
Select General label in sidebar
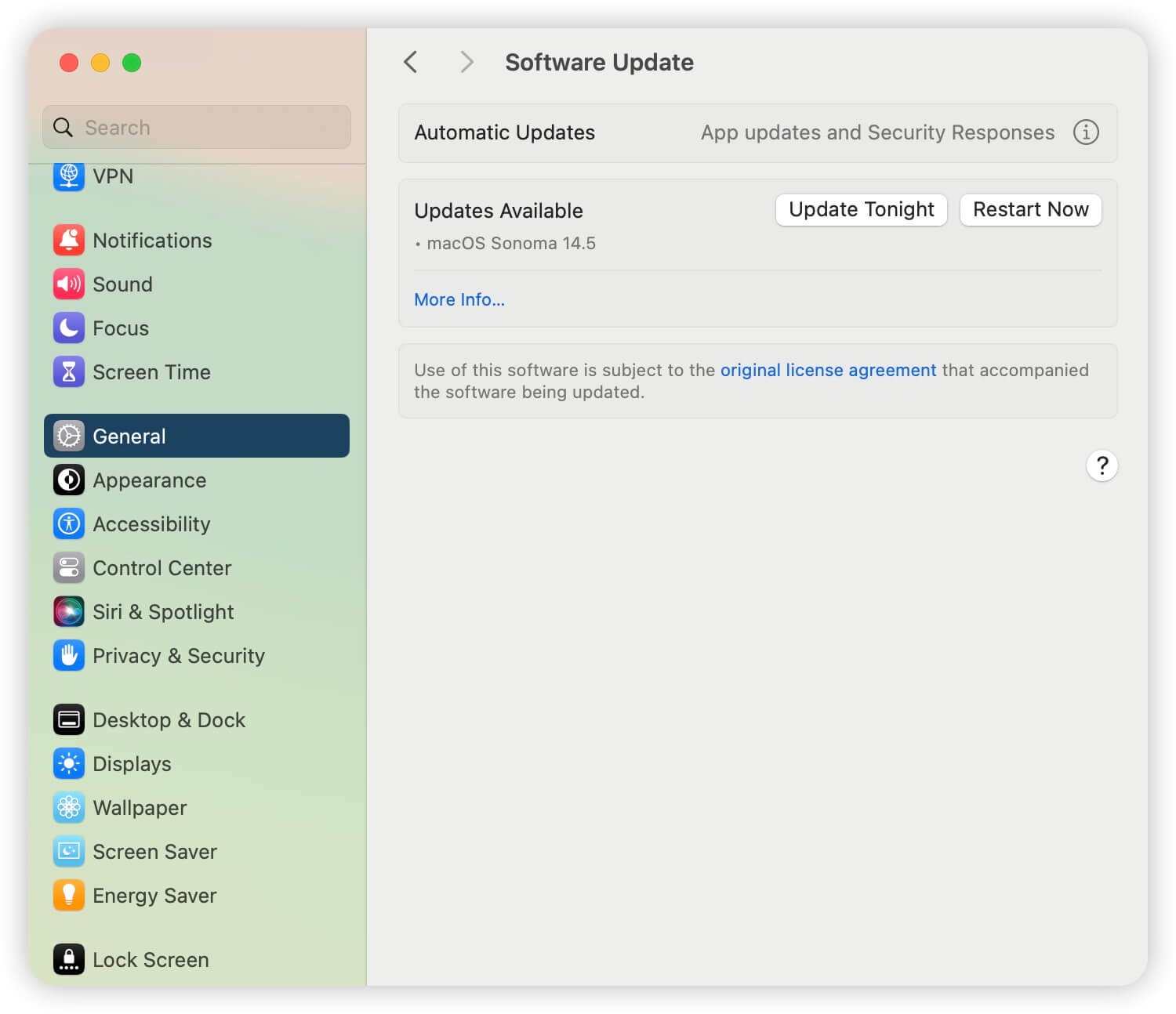(x=129, y=436)
